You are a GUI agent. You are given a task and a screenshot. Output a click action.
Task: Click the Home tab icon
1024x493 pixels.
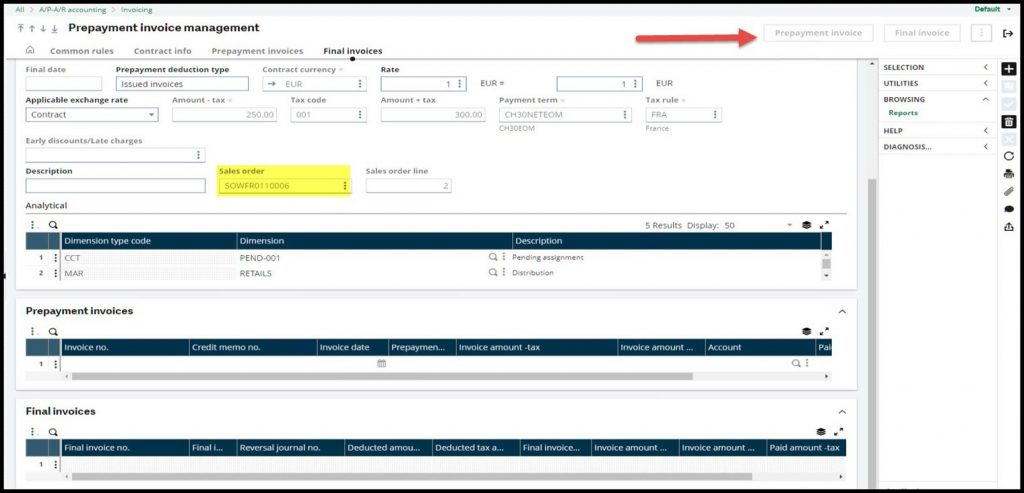[x=29, y=50]
